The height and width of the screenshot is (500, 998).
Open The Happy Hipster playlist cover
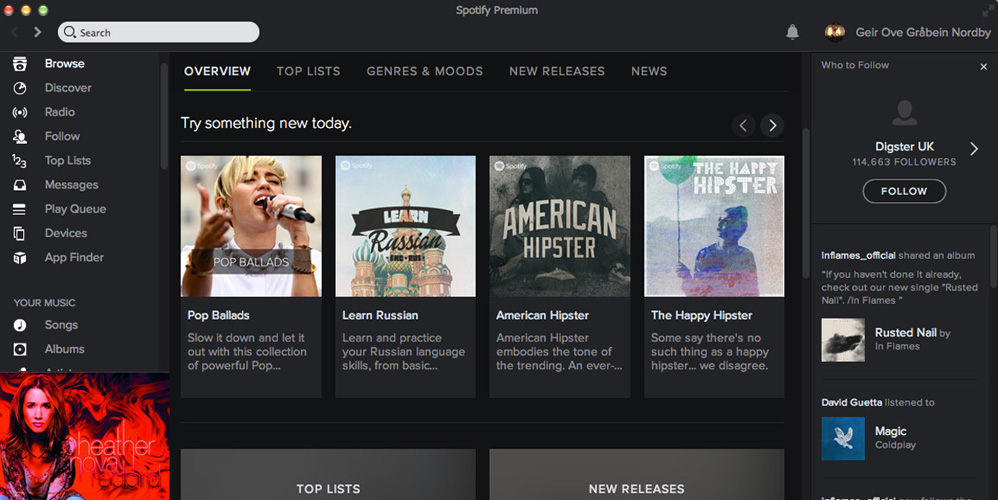(x=714, y=226)
